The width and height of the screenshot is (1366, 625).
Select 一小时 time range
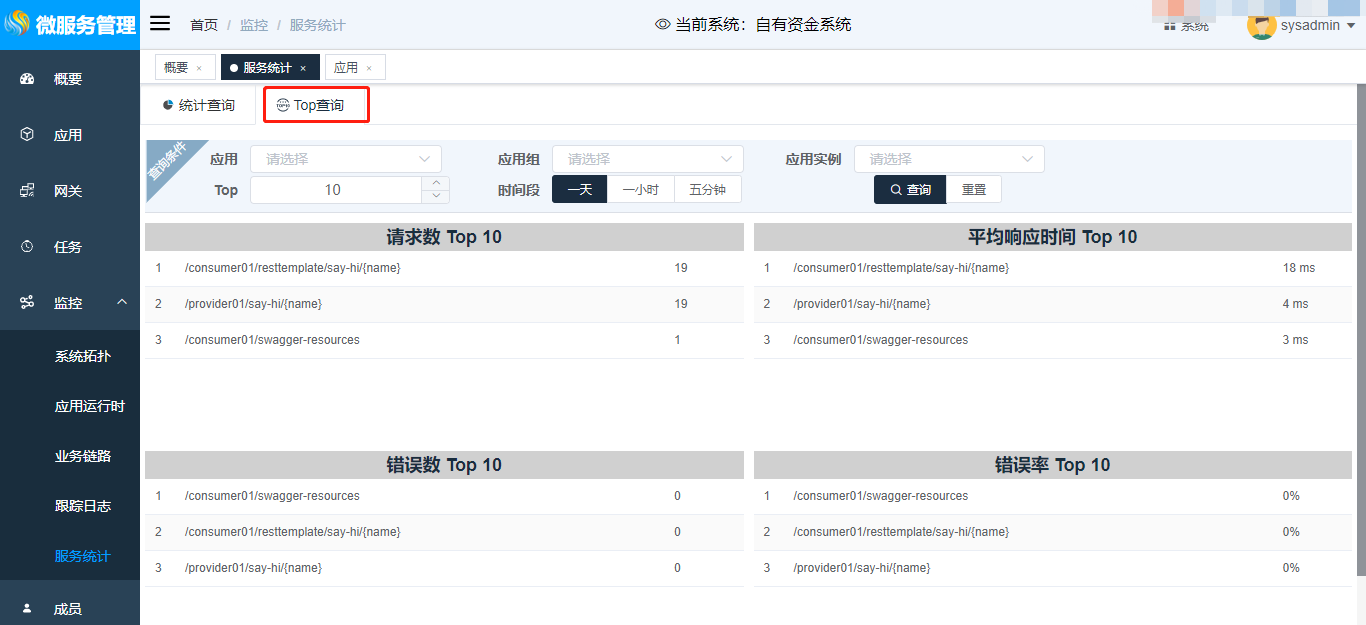tap(640, 190)
